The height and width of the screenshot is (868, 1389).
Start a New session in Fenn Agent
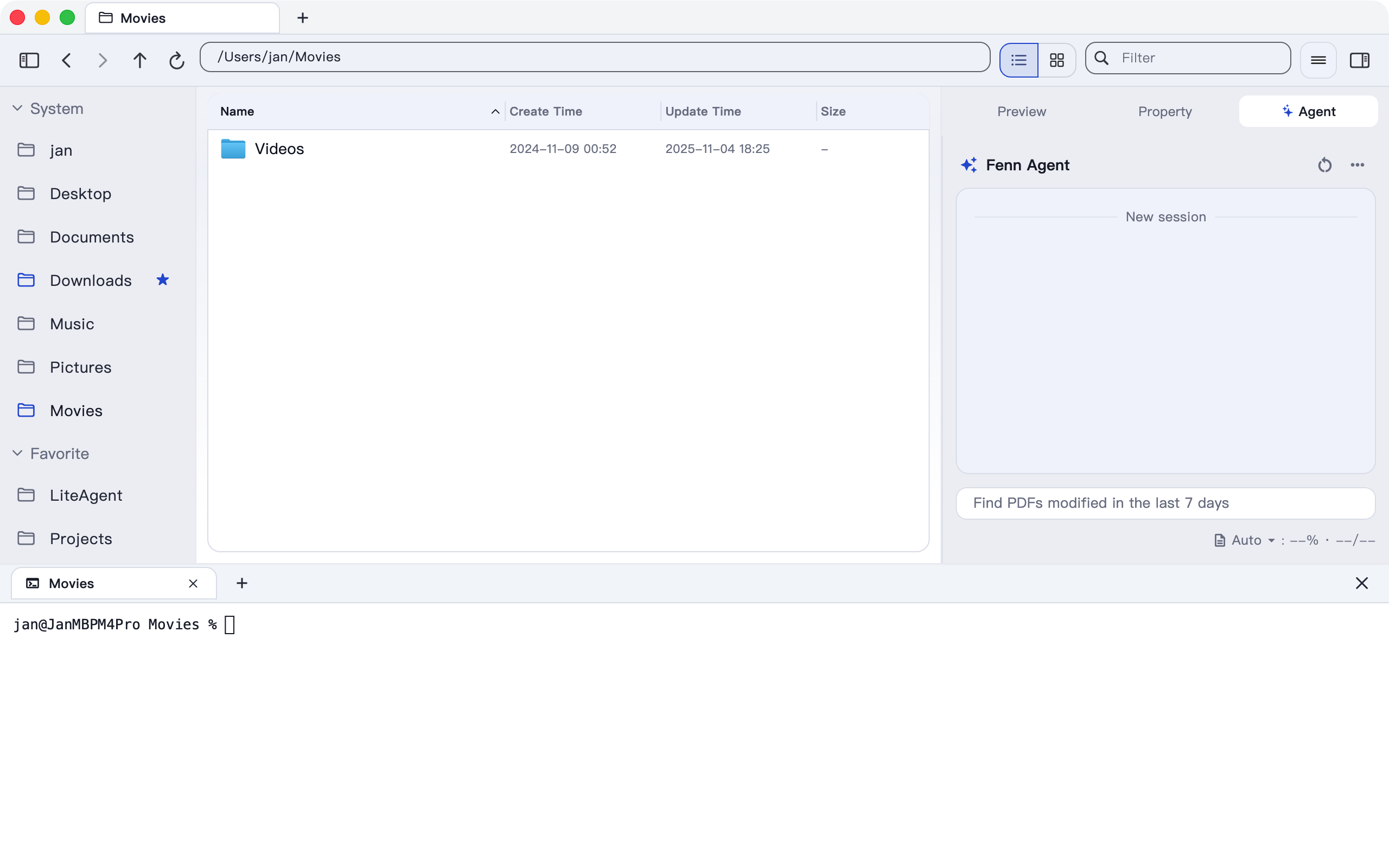(x=1165, y=216)
